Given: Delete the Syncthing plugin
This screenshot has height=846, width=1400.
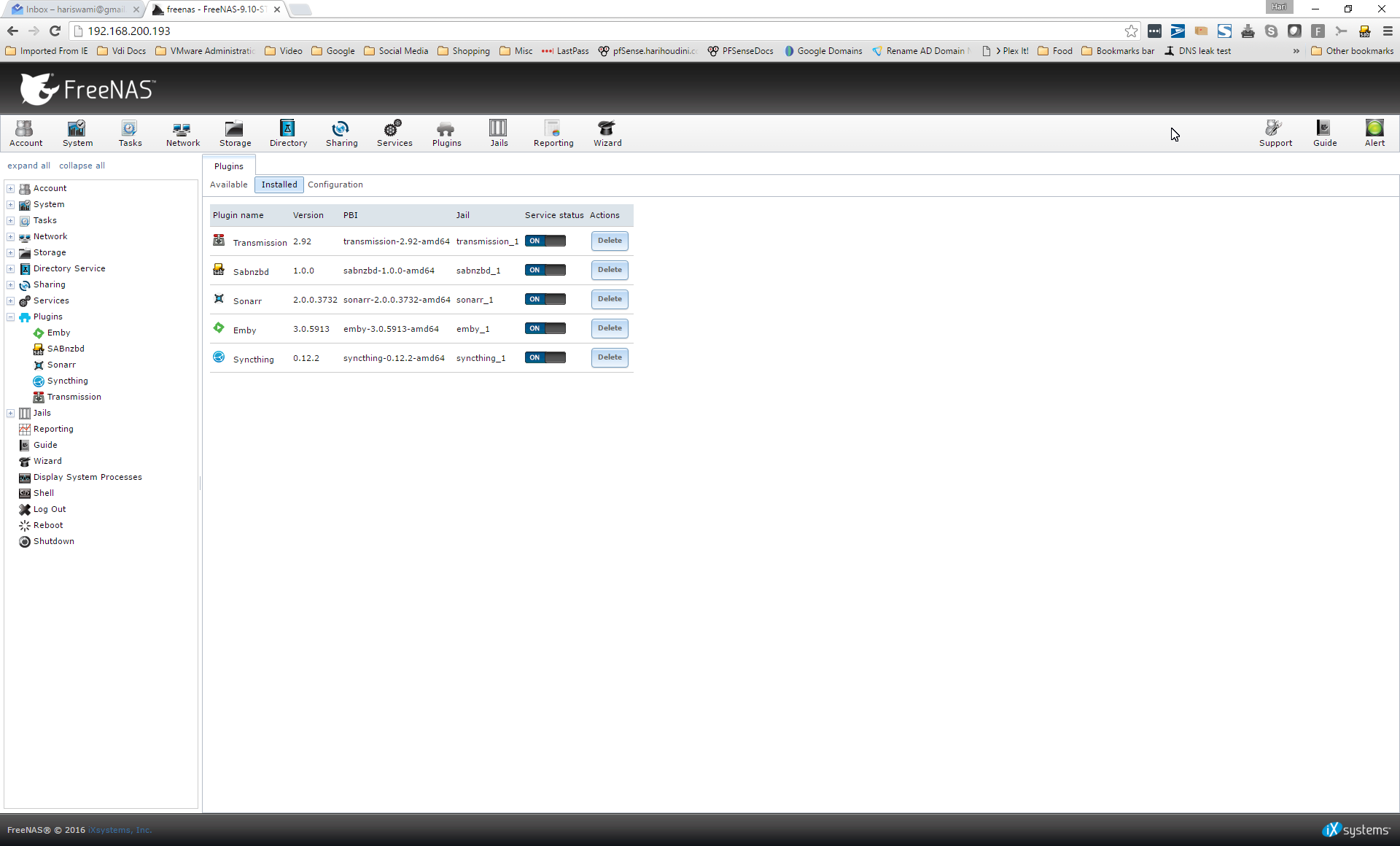Looking at the screenshot, I should tap(610, 357).
